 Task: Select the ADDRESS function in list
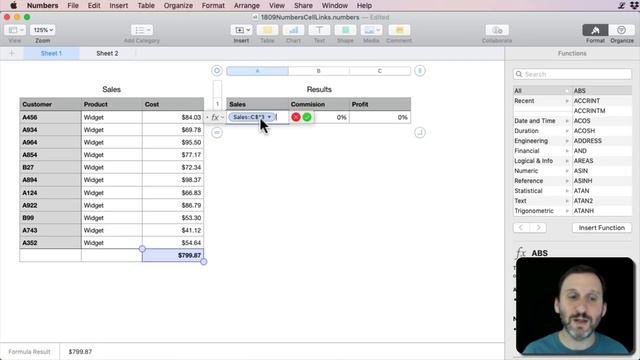[x=602, y=141]
